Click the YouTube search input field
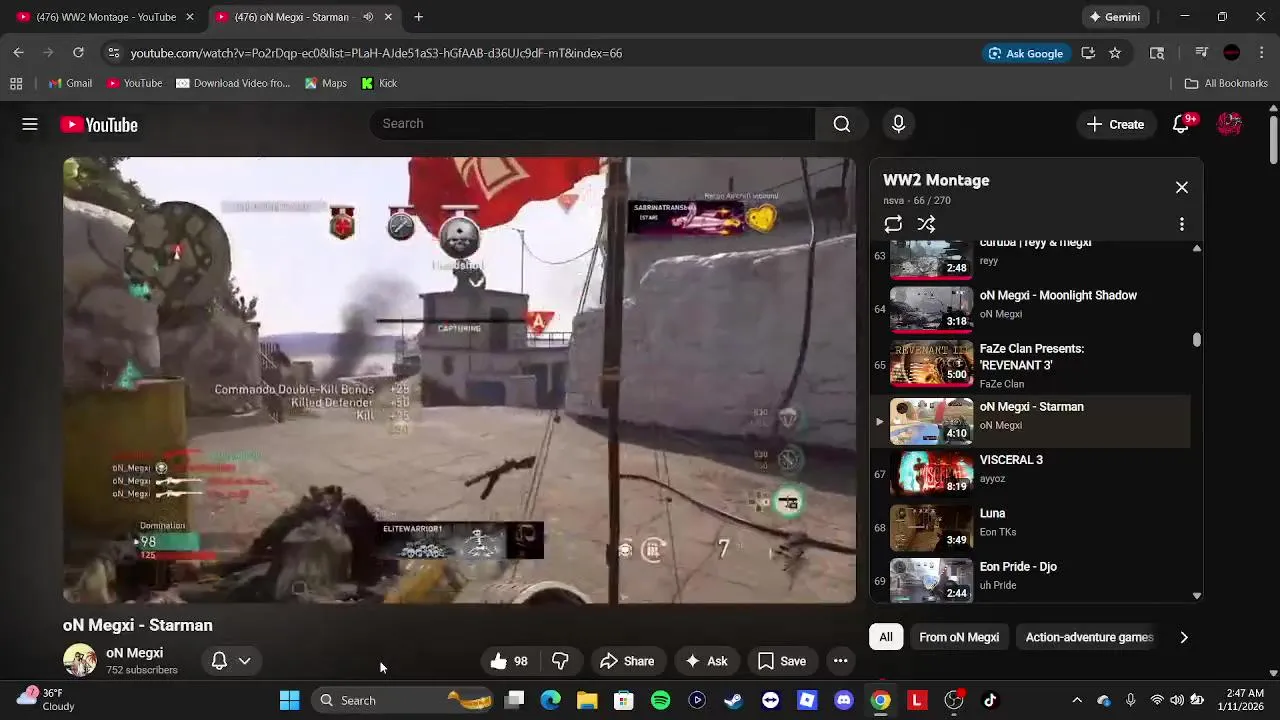The height and width of the screenshot is (720, 1280). pyautogui.click(x=592, y=124)
